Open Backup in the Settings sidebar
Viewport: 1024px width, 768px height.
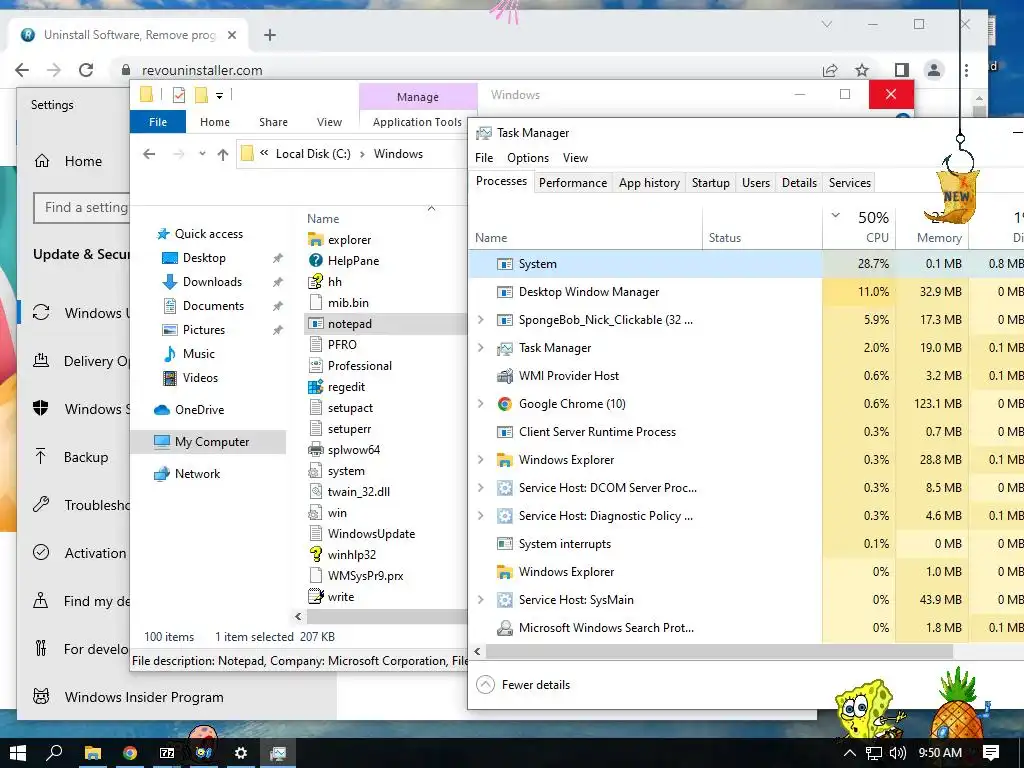tap(72, 457)
